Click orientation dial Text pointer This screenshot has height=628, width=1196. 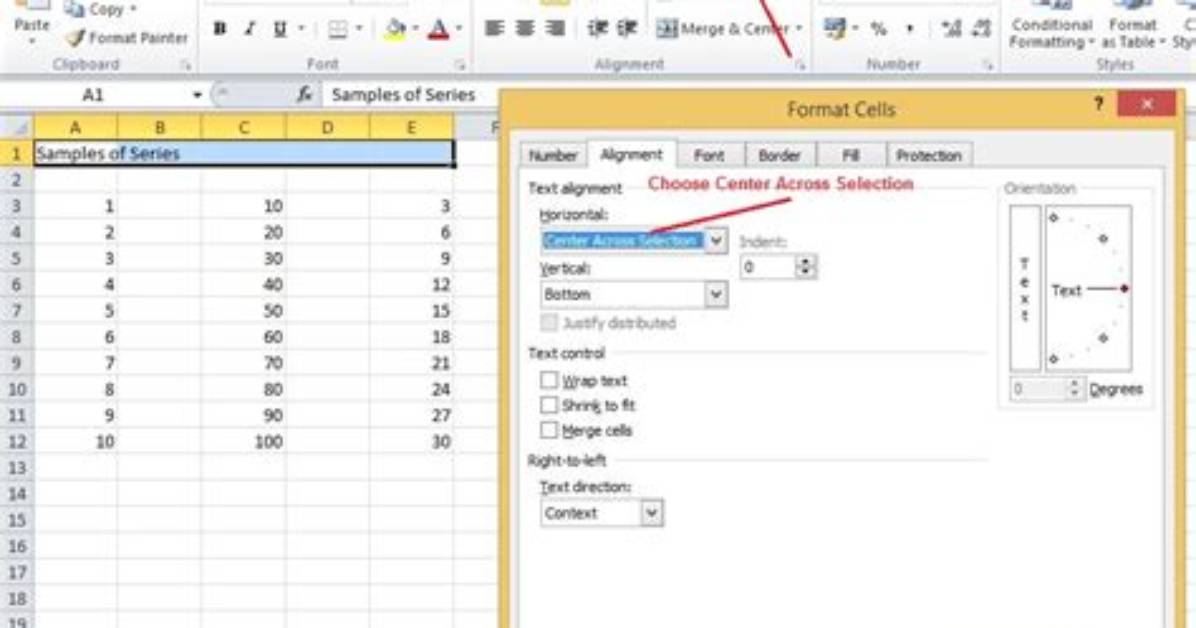(x=1089, y=290)
